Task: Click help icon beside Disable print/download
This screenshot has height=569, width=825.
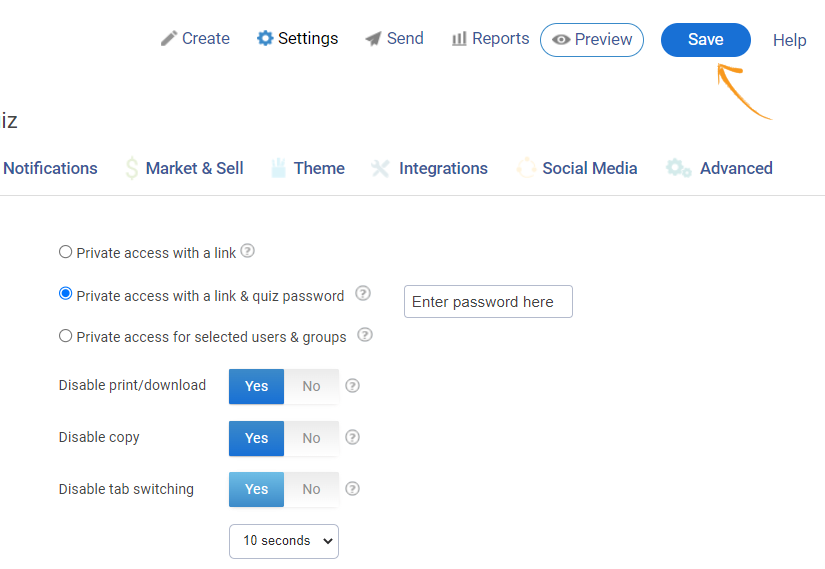Action: point(352,385)
